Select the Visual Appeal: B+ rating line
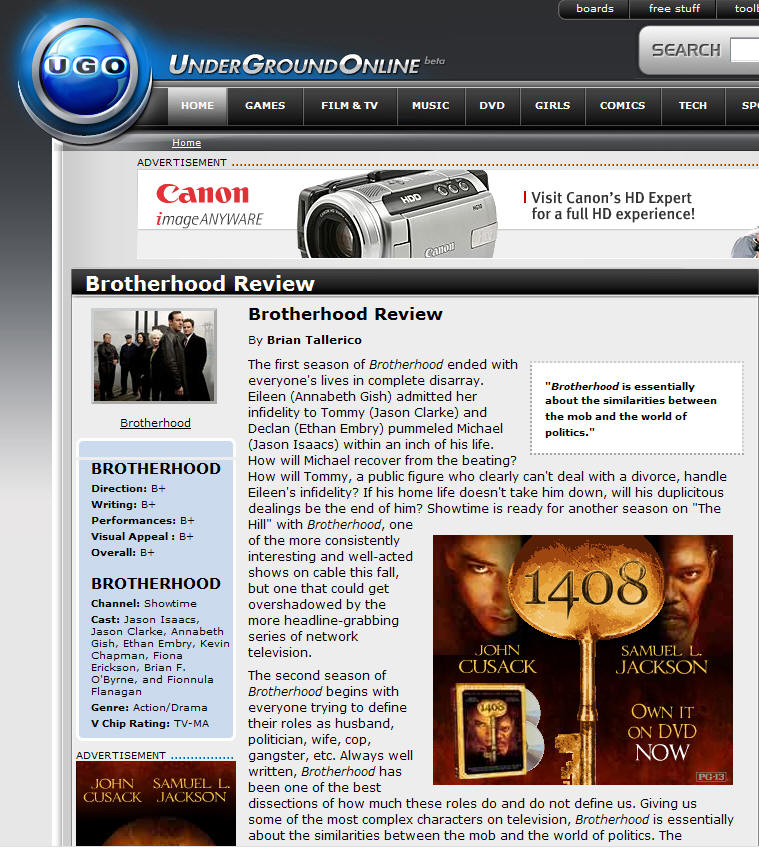This screenshot has height=848, width=759. [x=142, y=536]
